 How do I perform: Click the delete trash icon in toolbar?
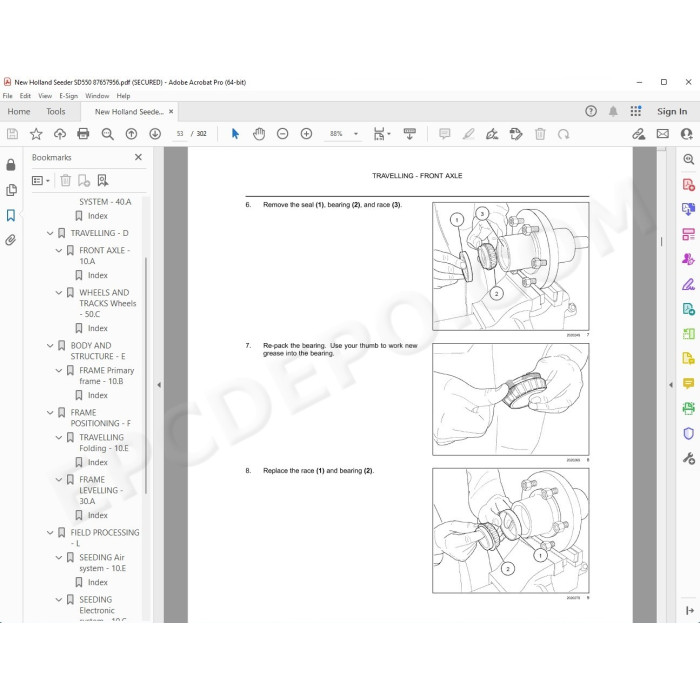[x=540, y=134]
